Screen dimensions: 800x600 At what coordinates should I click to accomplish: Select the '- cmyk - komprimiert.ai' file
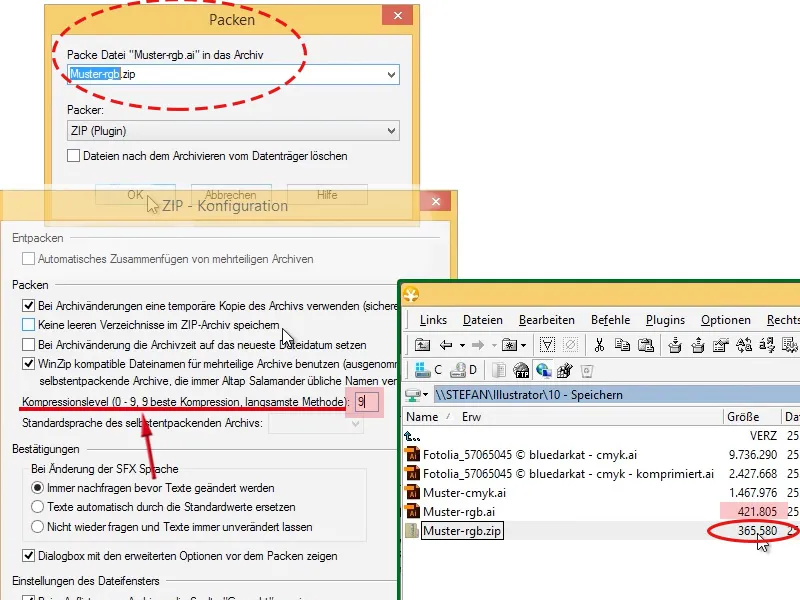pyautogui.click(x=568, y=473)
